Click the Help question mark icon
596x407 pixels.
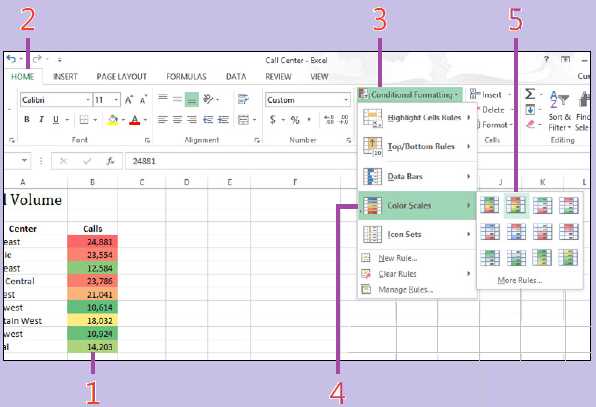click(x=547, y=59)
